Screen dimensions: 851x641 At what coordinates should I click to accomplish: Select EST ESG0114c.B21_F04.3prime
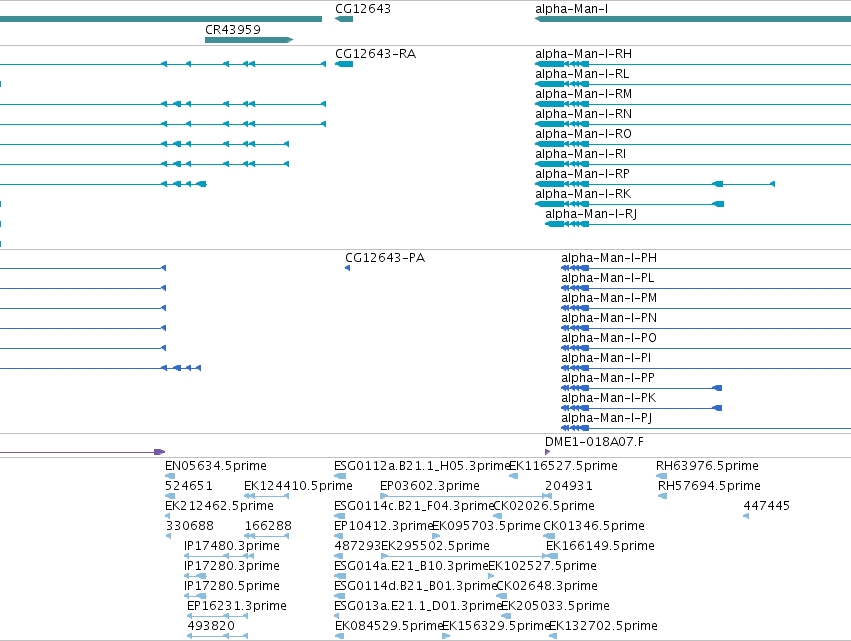point(414,506)
